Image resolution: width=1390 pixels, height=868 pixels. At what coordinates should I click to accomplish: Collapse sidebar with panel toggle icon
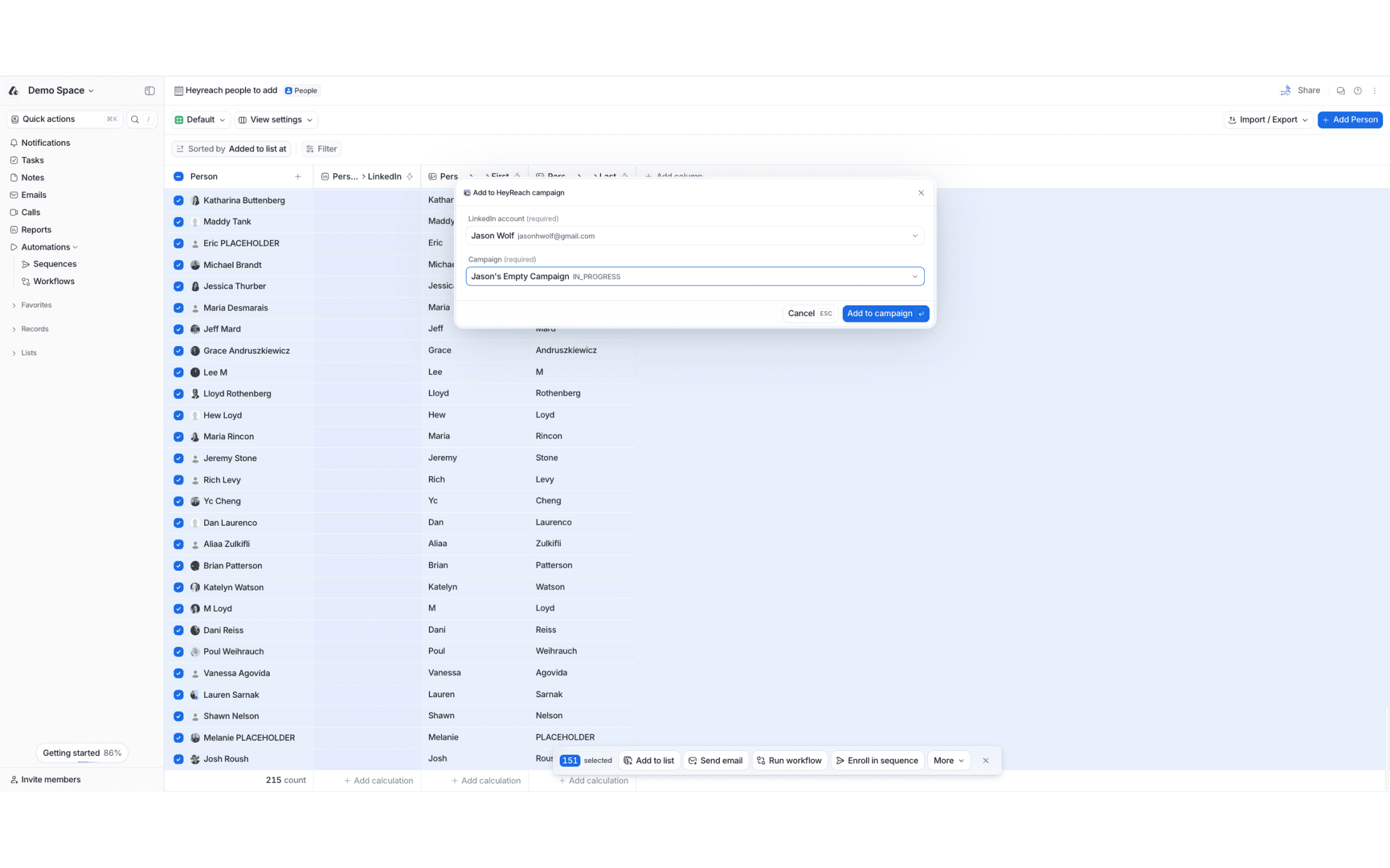(150, 91)
